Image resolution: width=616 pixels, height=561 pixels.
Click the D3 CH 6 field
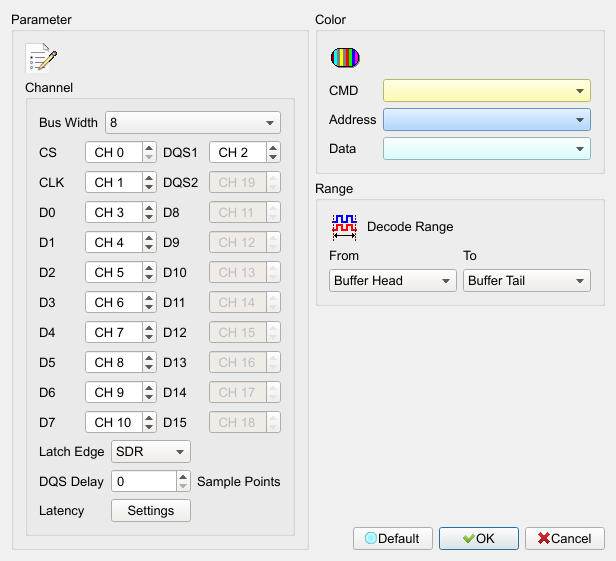click(x=114, y=302)
